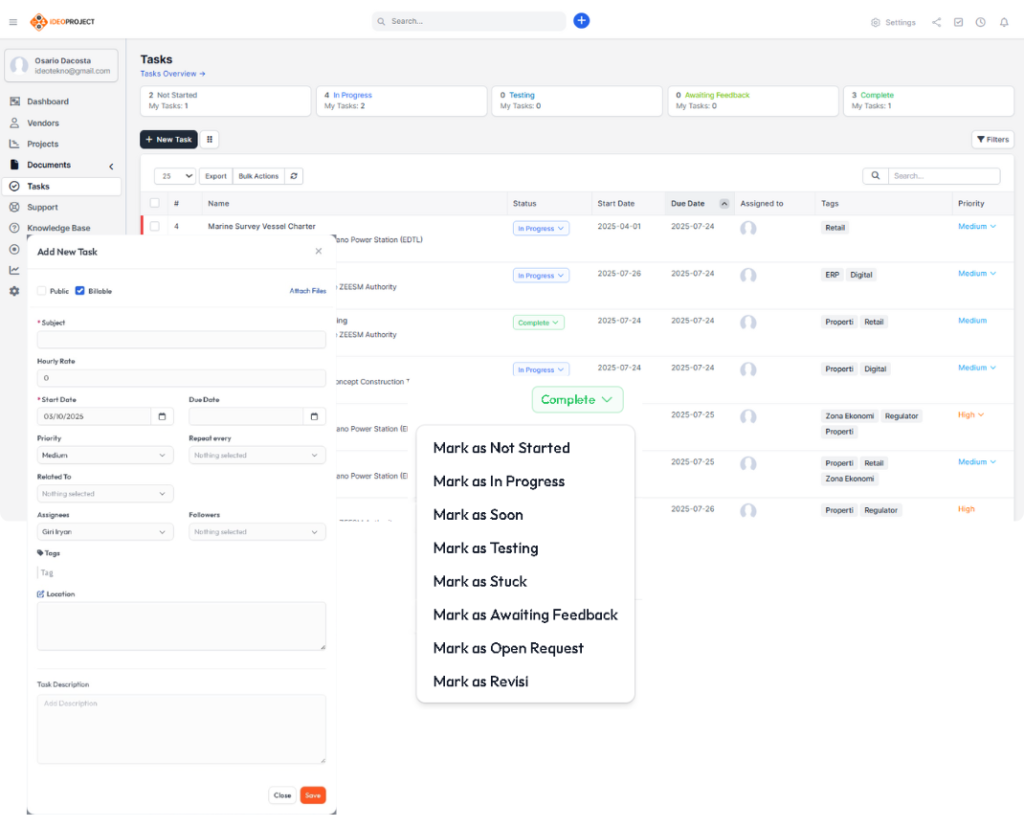
Task: Open the clock timer icon in header
Action: pos(980,22)
